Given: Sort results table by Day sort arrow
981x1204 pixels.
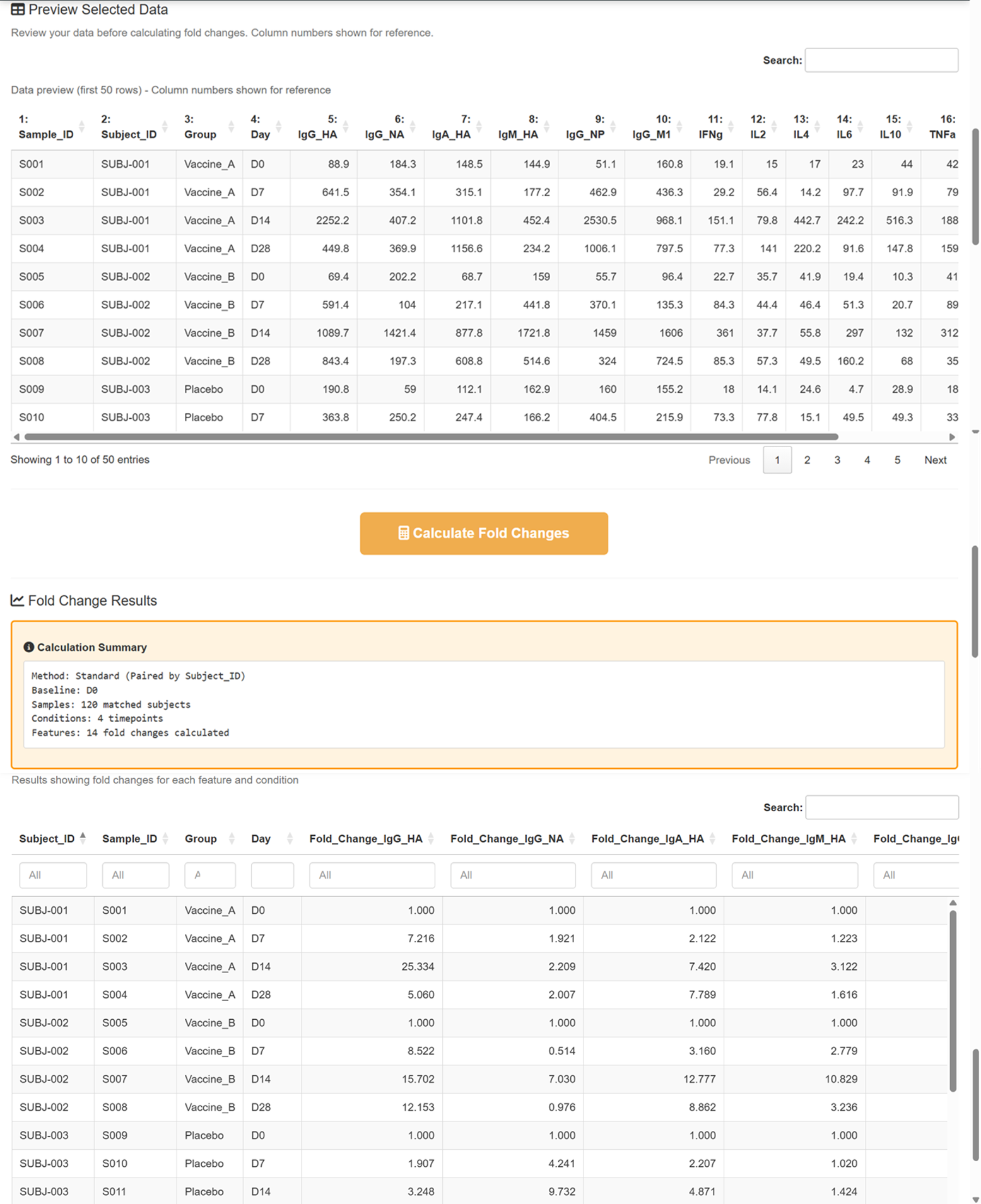Looking at the screenshot, I should (x=290, y=838).
